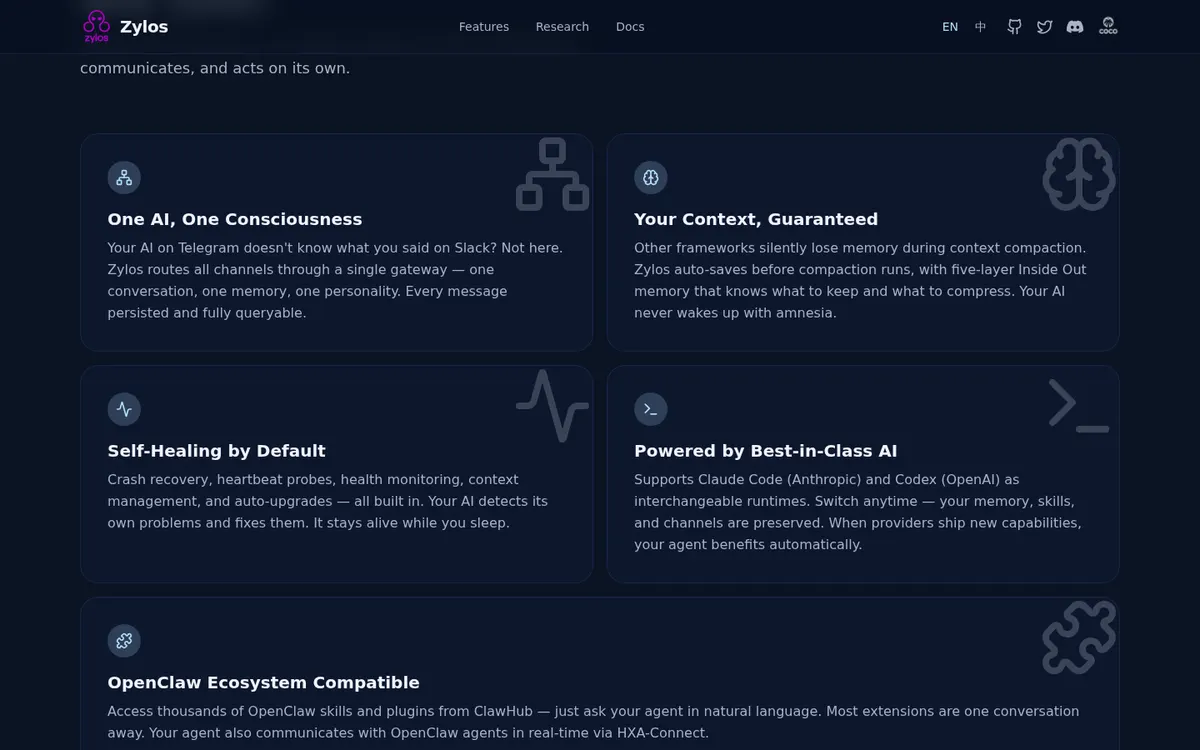
Task: Open the Discord icon in navbar
Action: [x=1075, y=27]
